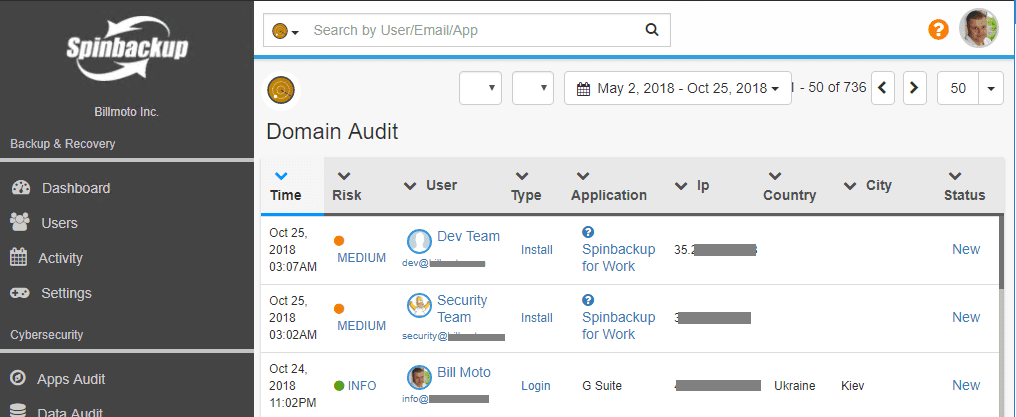This screenshot has height=417, width=1016.
Task: Click the orange help question mark icon
Action: 937,30
